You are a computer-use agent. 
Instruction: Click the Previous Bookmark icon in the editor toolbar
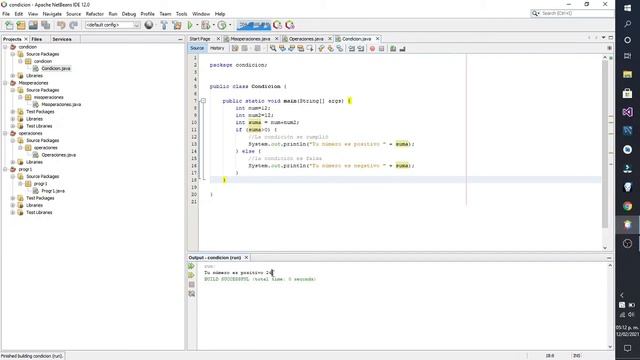(x=321, y=49)
